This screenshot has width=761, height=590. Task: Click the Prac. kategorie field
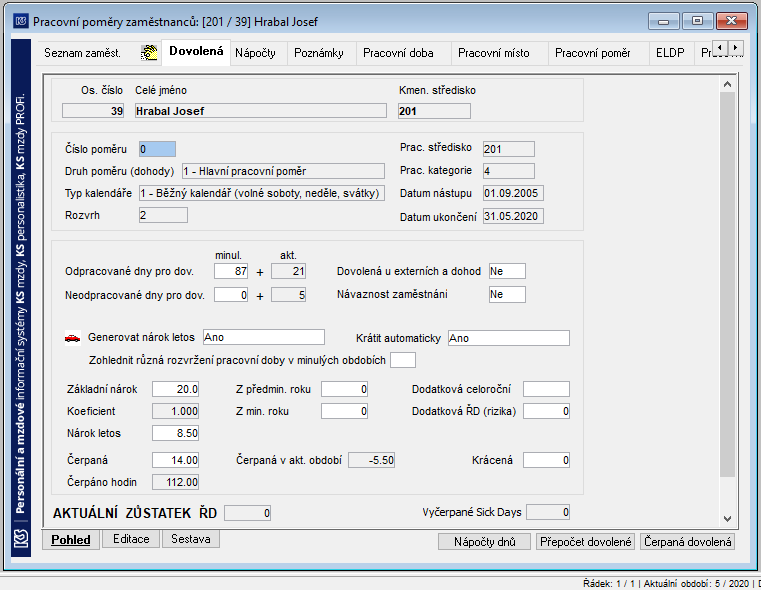point(509,171)
